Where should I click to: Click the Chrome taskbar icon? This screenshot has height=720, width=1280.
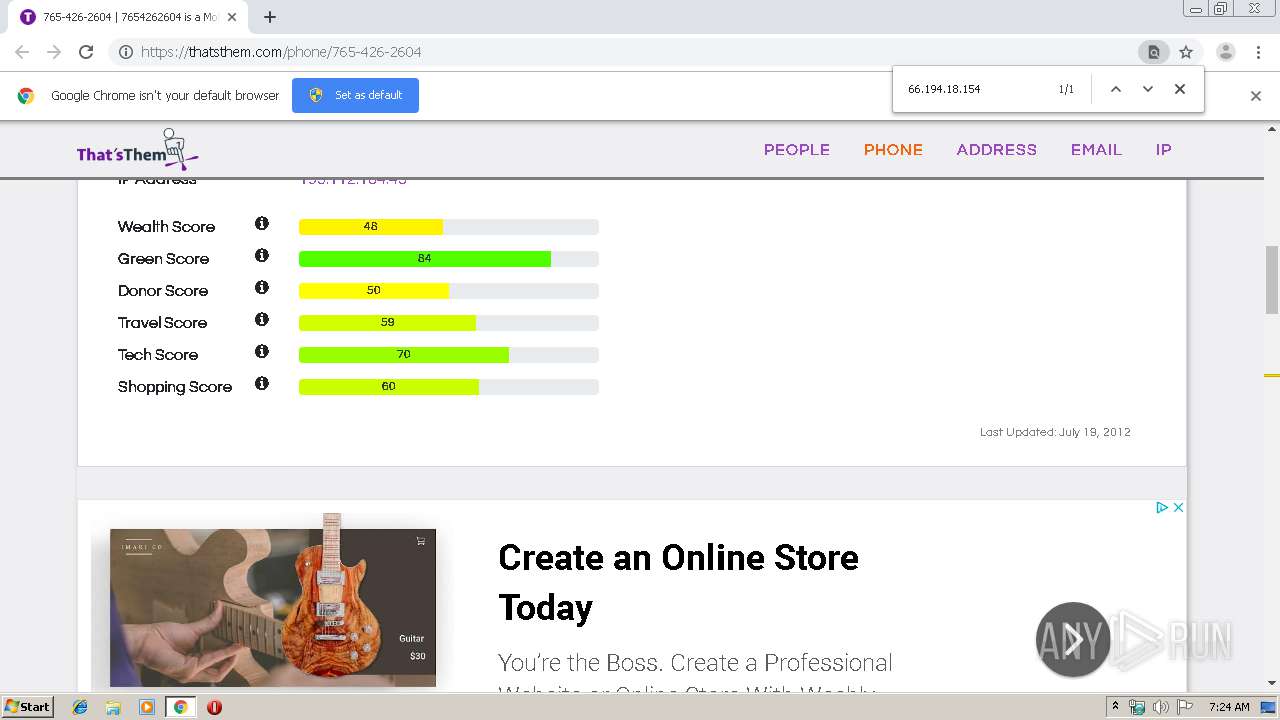pos(180,707)
